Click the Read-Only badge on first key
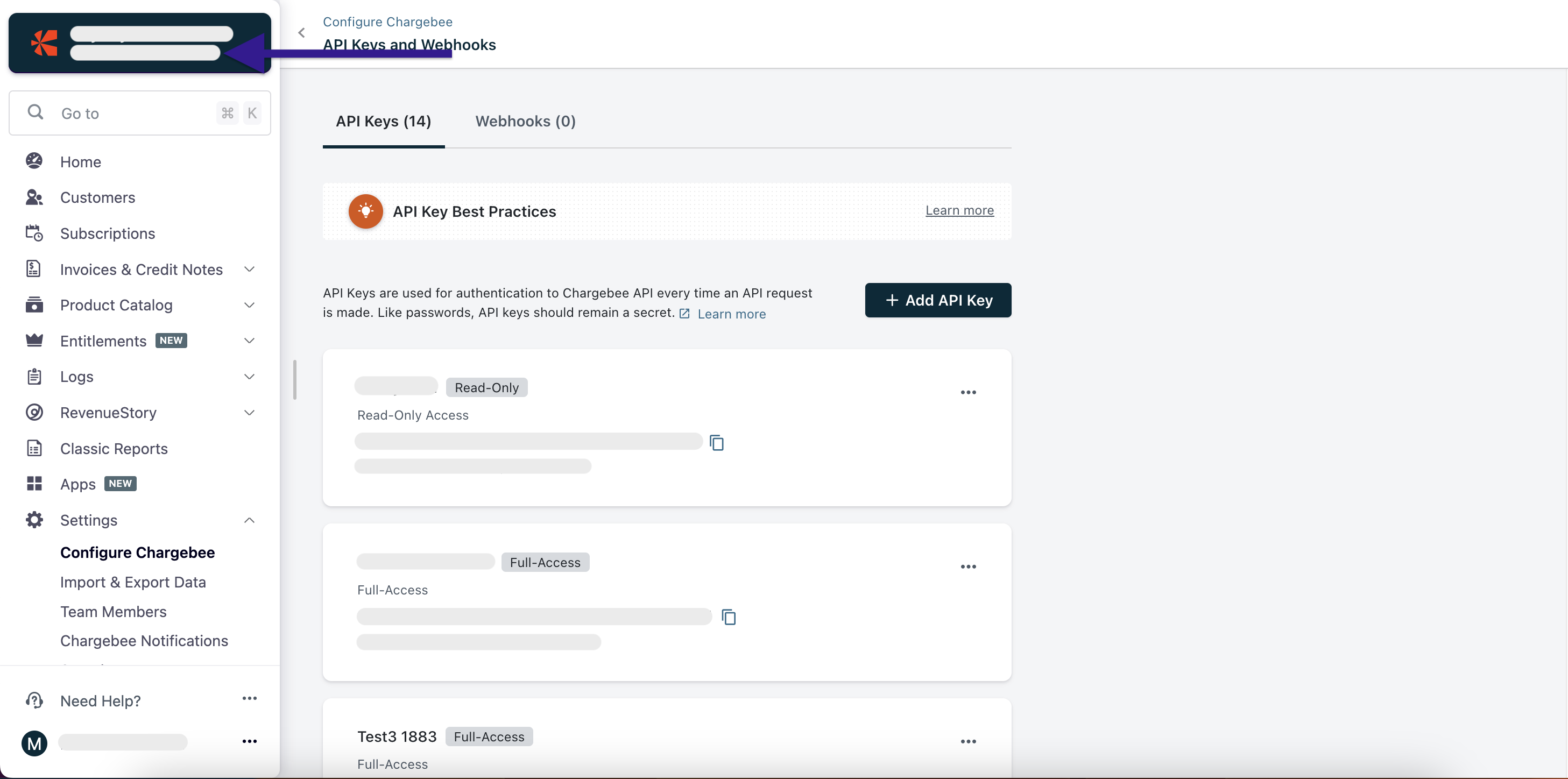The height and width of the screenshot is (779, 1568). point(486,388)
